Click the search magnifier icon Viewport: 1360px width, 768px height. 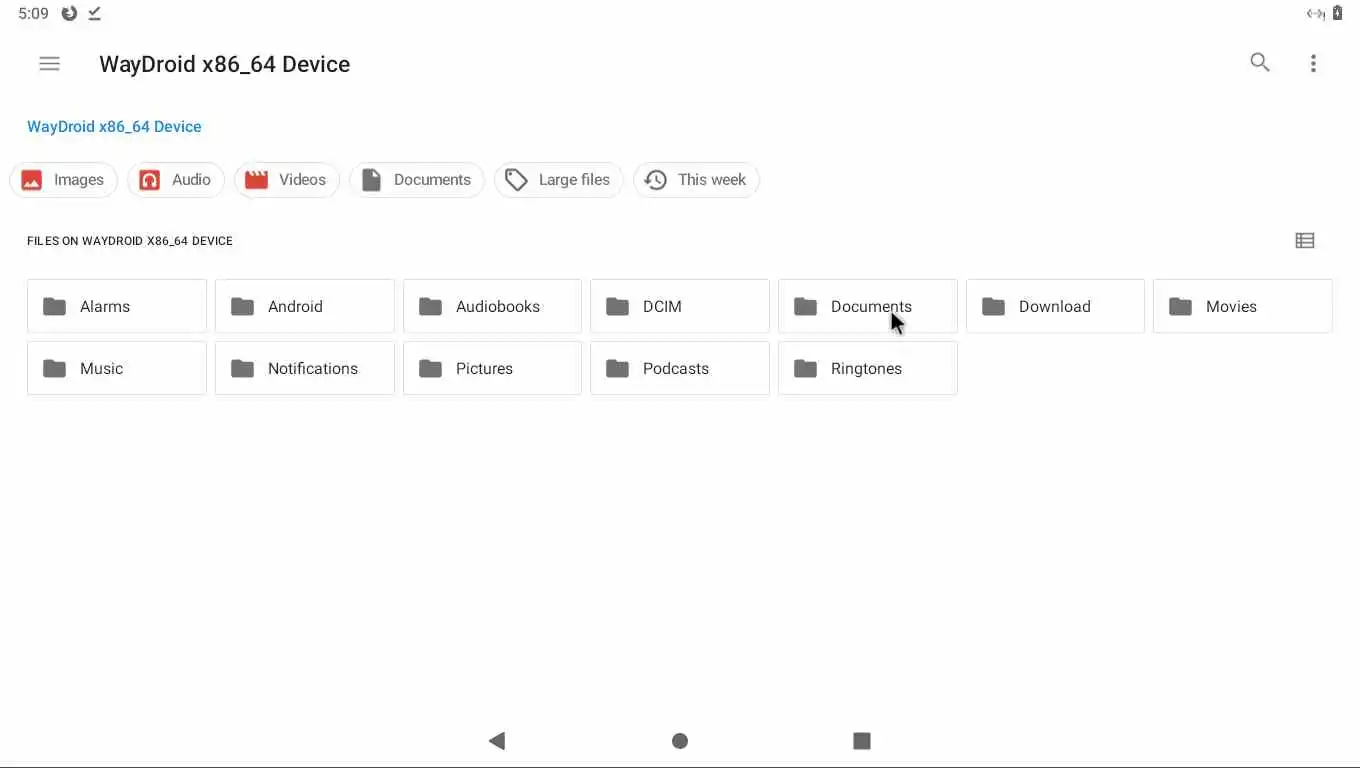[1260, 63]
